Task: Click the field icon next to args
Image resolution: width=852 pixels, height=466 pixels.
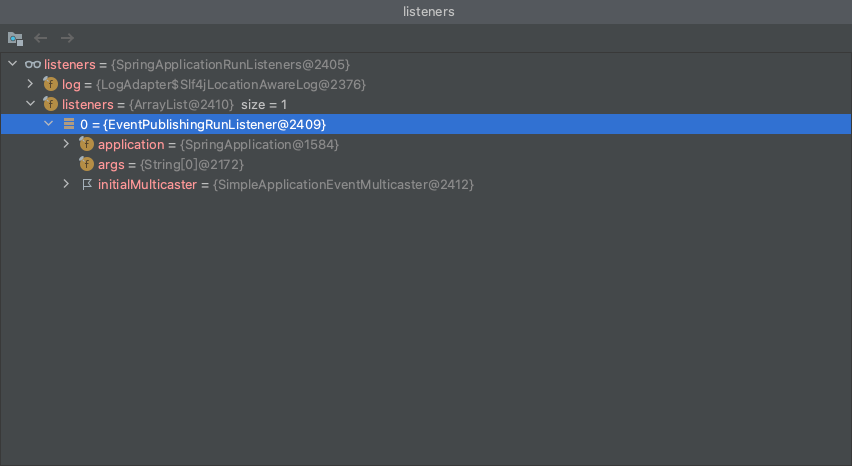Action: point(86,164)
